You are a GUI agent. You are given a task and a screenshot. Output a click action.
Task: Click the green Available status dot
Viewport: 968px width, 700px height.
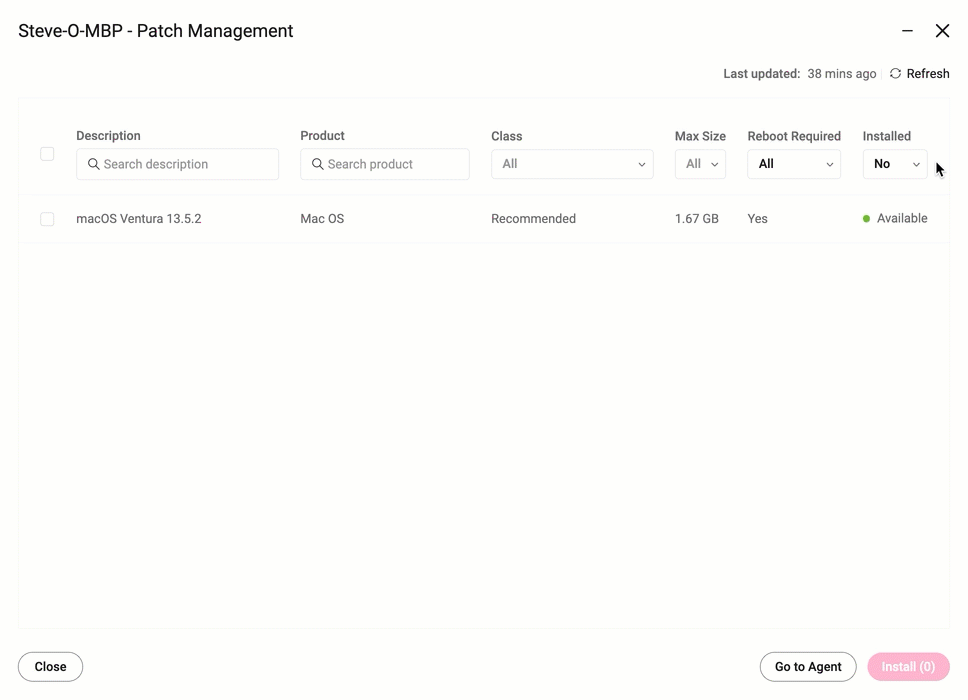tap(866, 219)
